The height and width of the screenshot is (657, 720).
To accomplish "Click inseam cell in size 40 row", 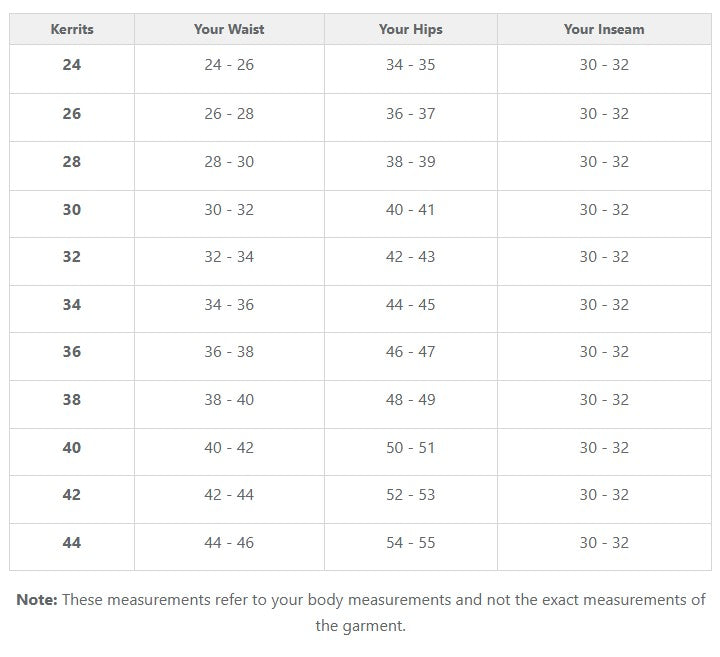I will pyautogui.click(x=604, y=448).
